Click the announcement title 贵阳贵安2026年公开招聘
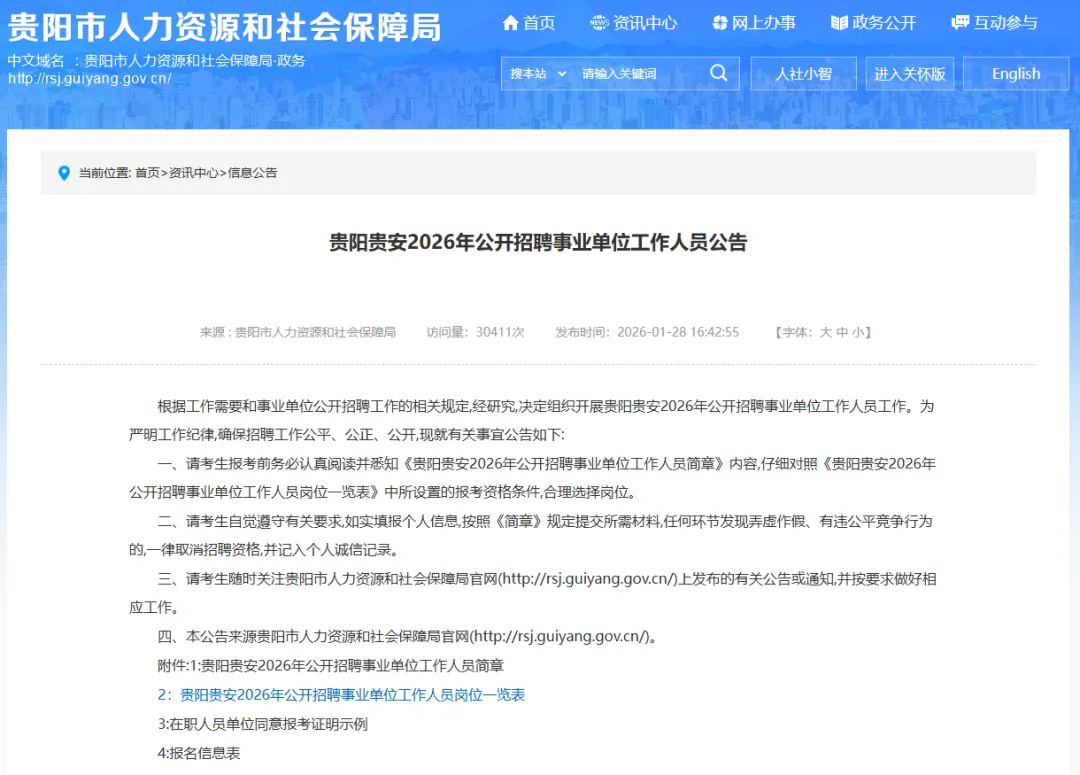Viewport: 1080px width, 775px height. (x=538, y=242)
